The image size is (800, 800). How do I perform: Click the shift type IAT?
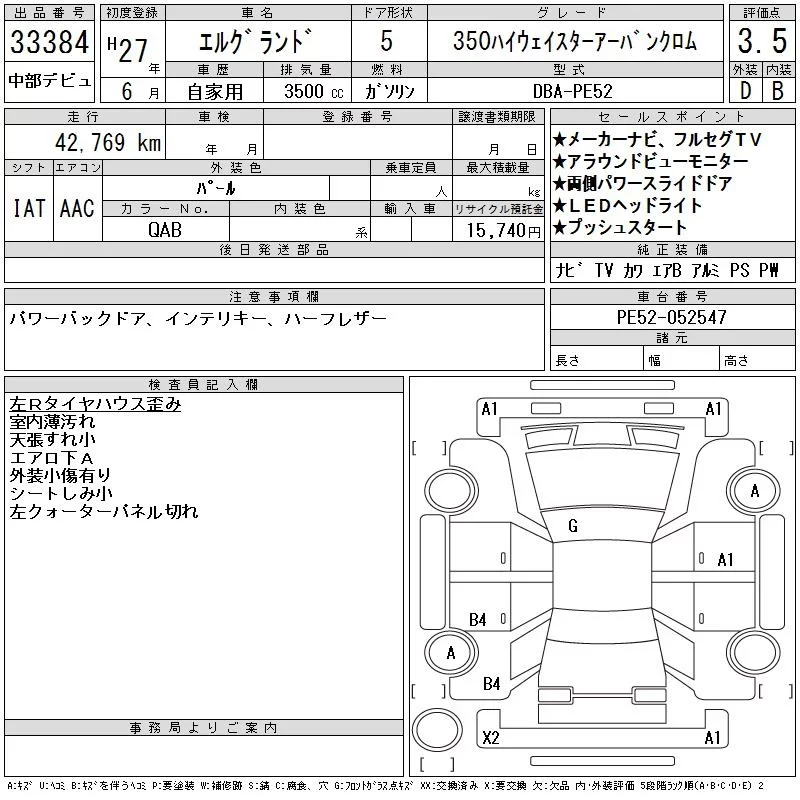tap(29, 208)
